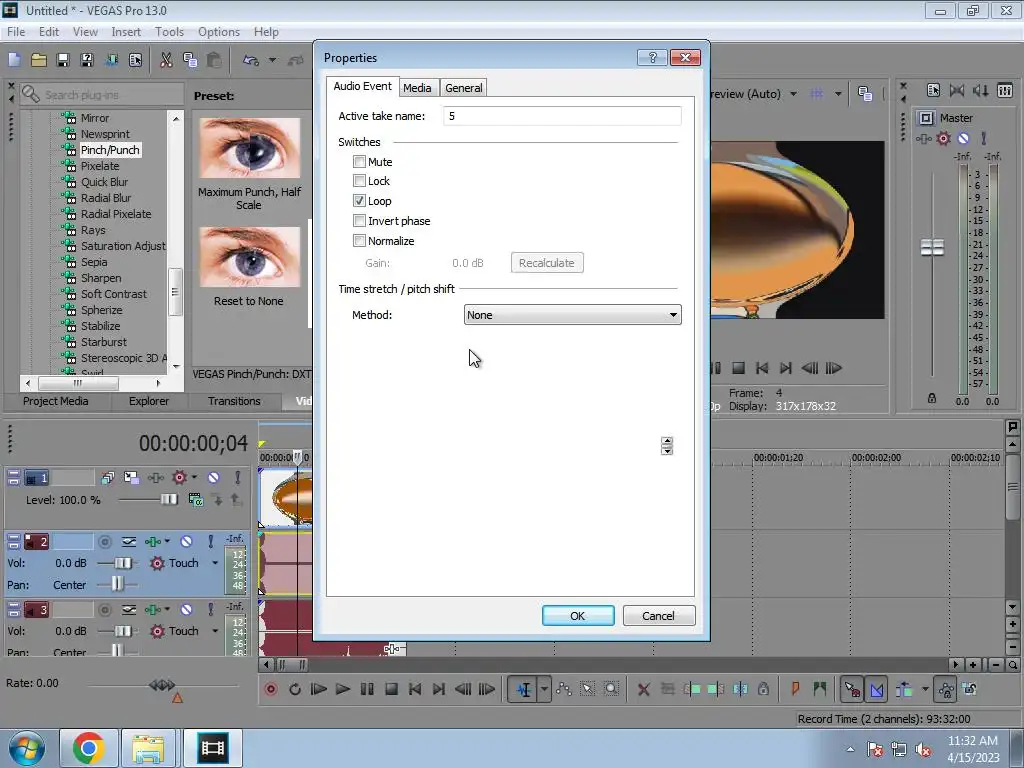The height and width of the screenshot is (768, 1024).
Task: Open the Insert menu
Action: coord(126,31)
